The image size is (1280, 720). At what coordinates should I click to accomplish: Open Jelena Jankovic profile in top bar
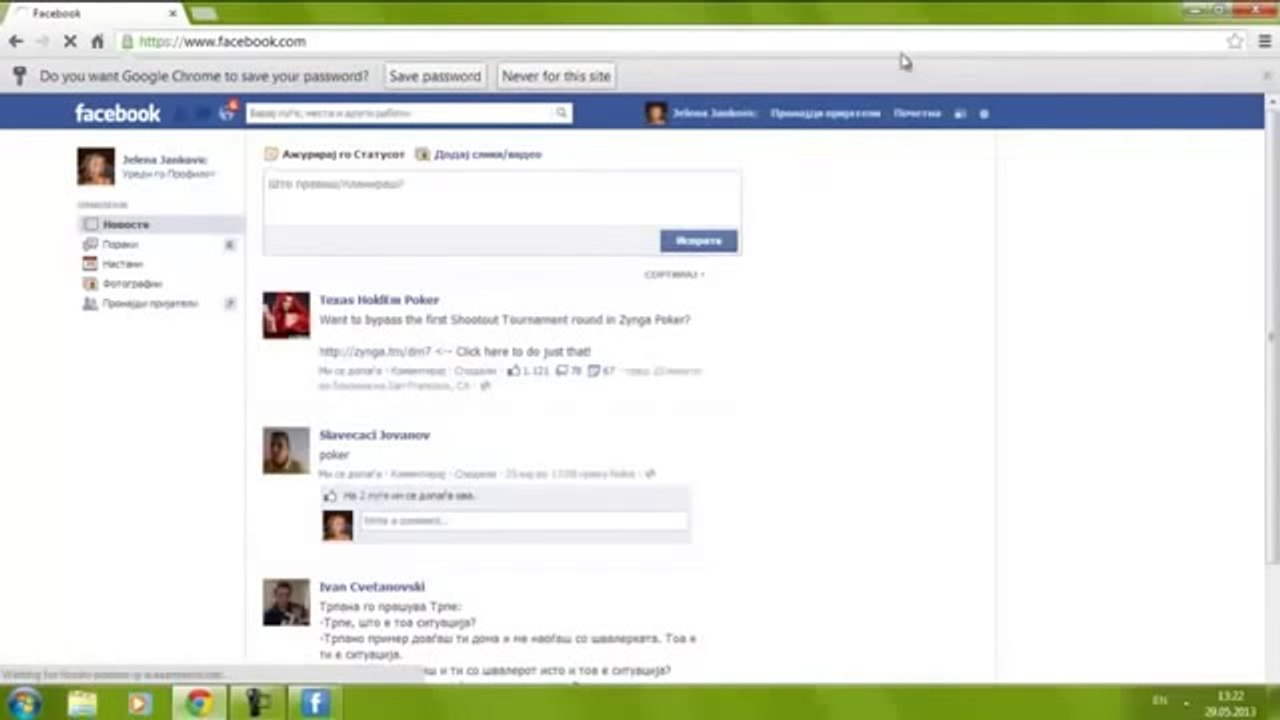click(714, 114)
